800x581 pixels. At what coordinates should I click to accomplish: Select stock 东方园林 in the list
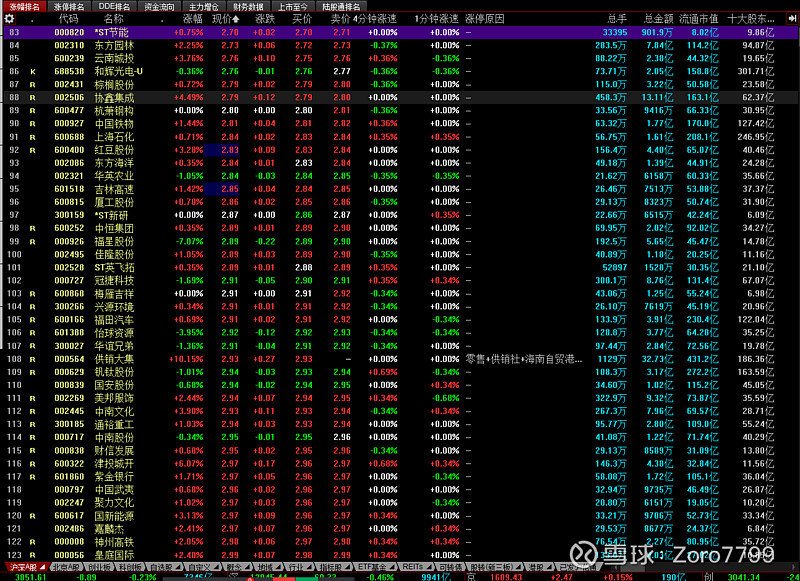114,45
